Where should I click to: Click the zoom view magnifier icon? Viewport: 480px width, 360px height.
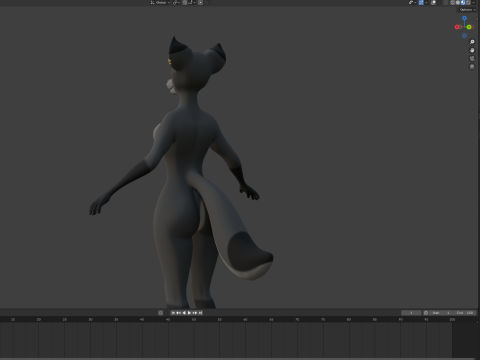click(x=472, y=42)
